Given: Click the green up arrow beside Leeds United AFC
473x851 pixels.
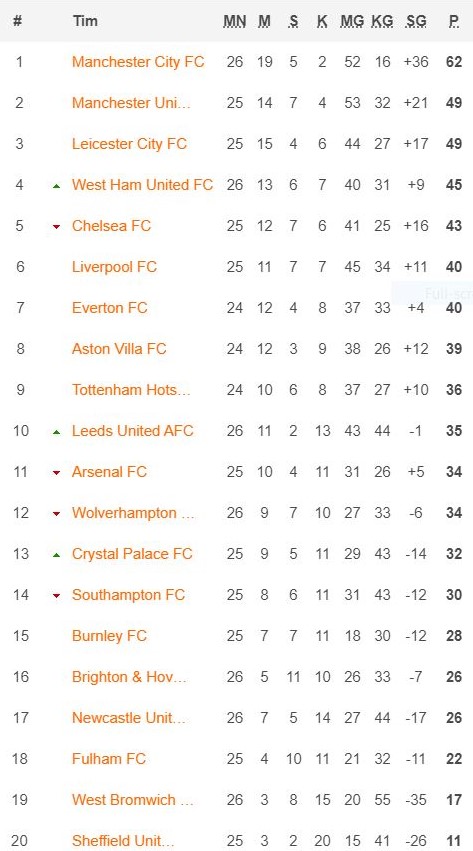Looking at the screenshot, I should click(x=56, y=433).
